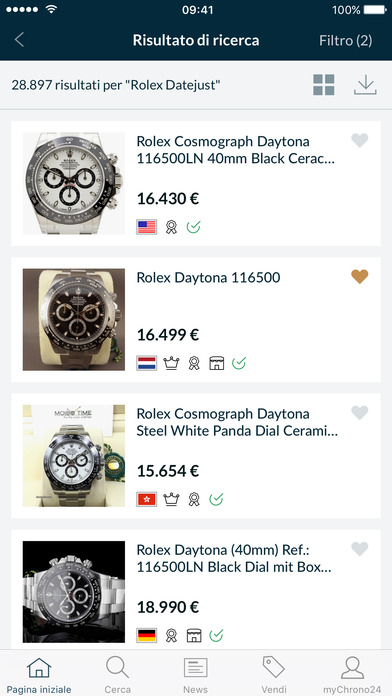Unfavorite the Rolex Daytona 116500 listing
This screenshot has width=392, height=696.
coord(360,277)
